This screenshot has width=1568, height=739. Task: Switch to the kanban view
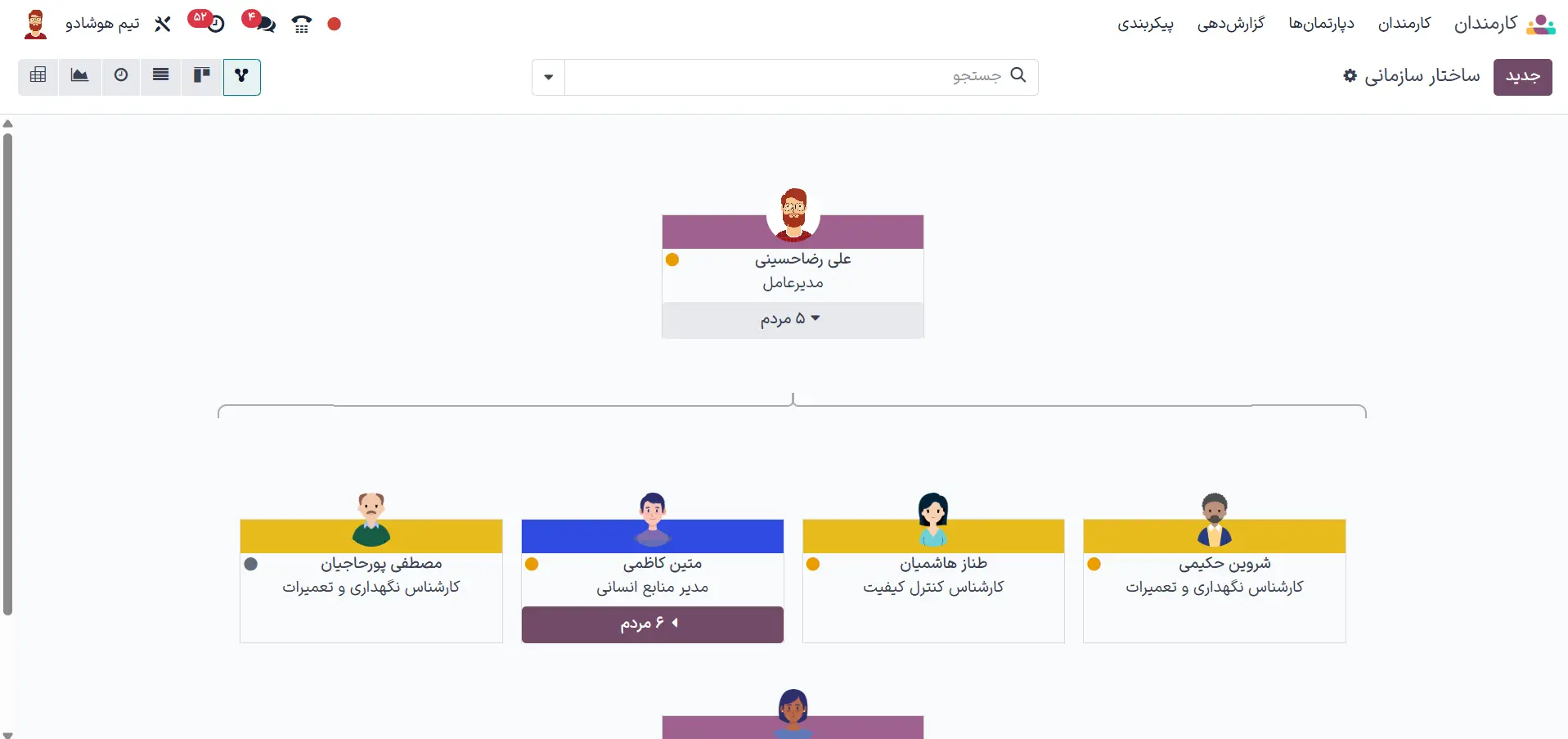point(201,76)
